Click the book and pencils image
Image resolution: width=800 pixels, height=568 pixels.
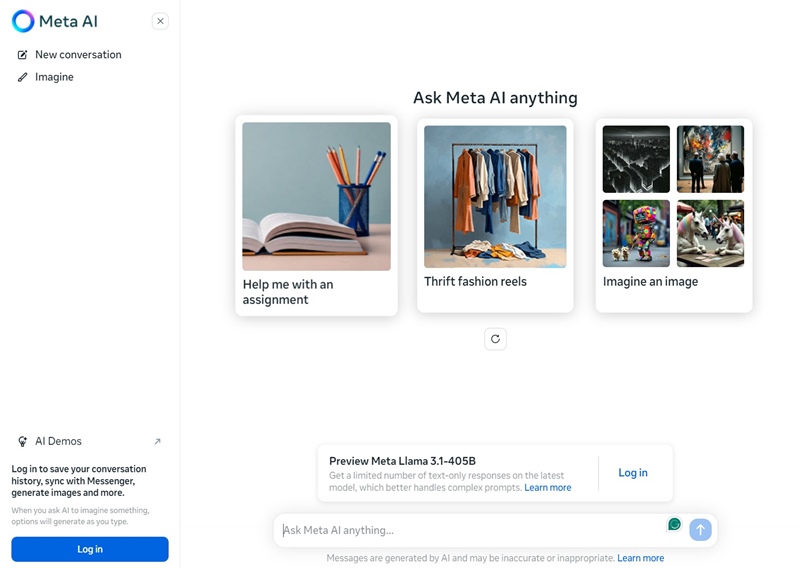[x=316, y=196]
